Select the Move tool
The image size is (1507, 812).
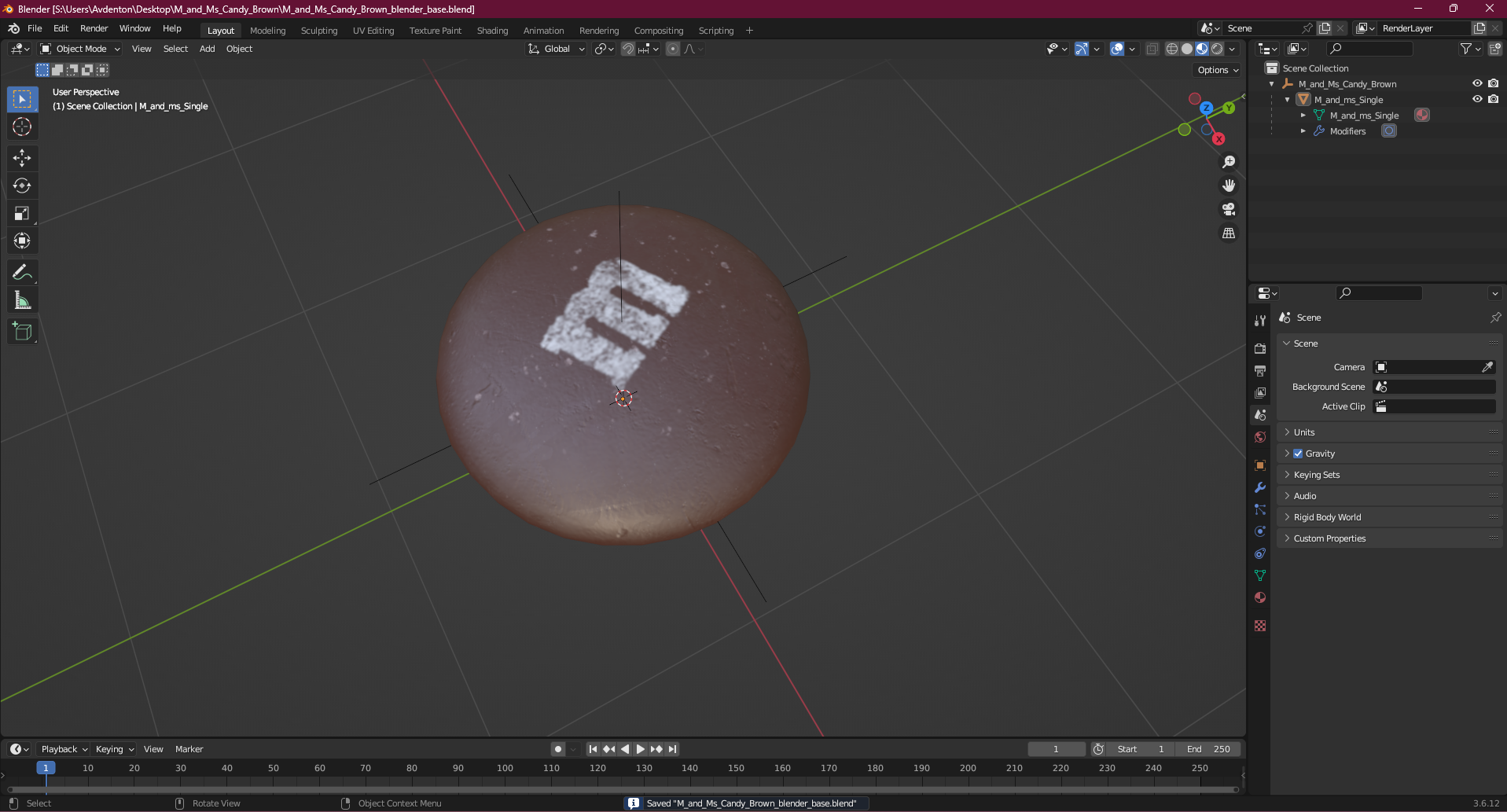[22, 158]
